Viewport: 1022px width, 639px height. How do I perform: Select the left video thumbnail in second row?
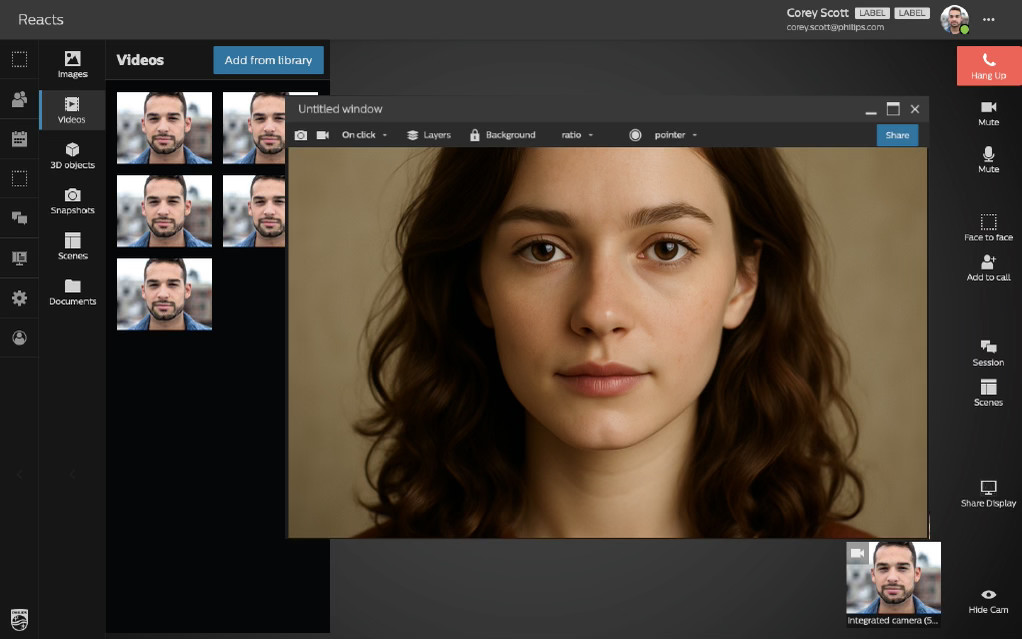click(164, 211)
